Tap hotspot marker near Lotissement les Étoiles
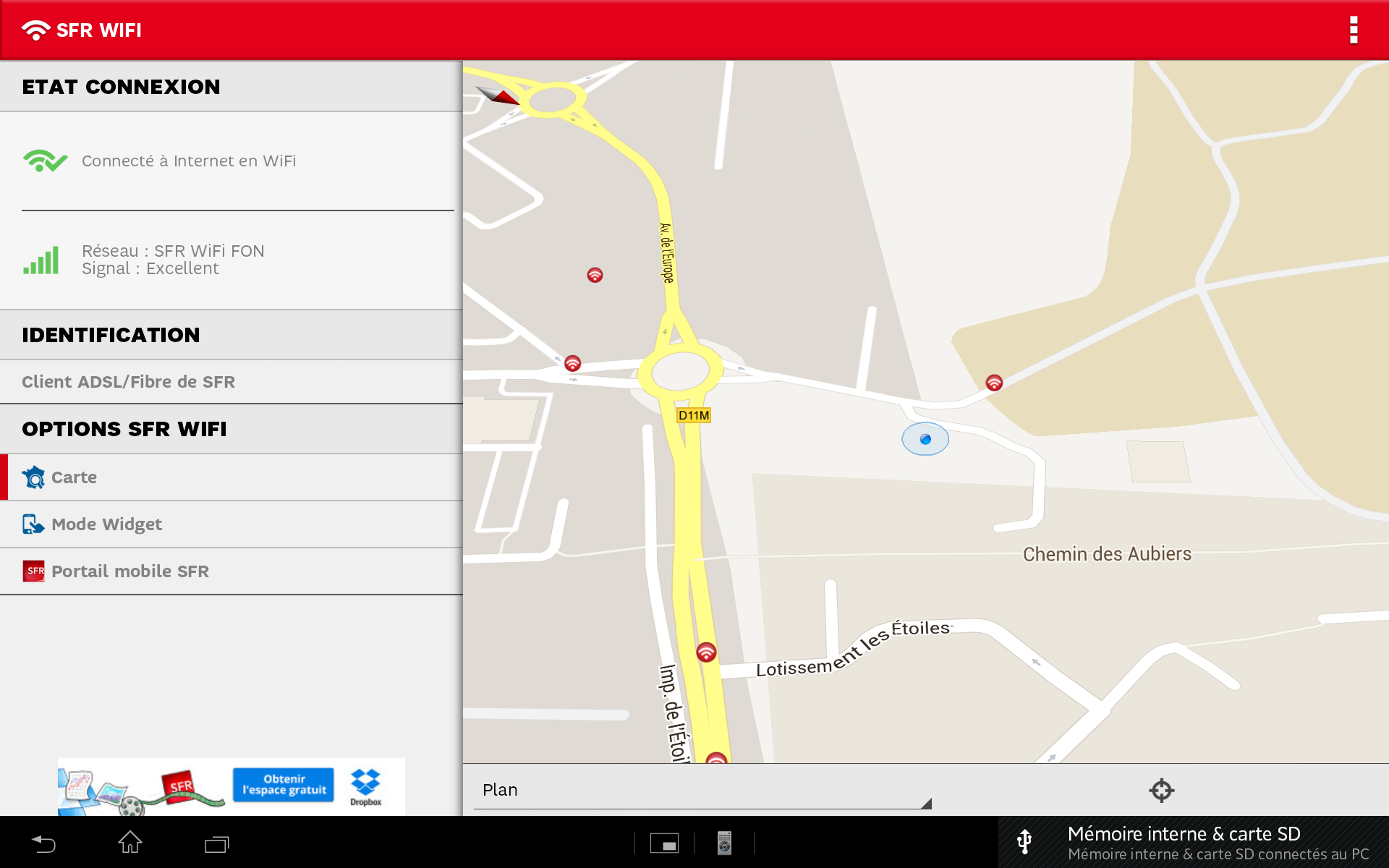The width and height of the screenshot is (1389, 868). 706,652
